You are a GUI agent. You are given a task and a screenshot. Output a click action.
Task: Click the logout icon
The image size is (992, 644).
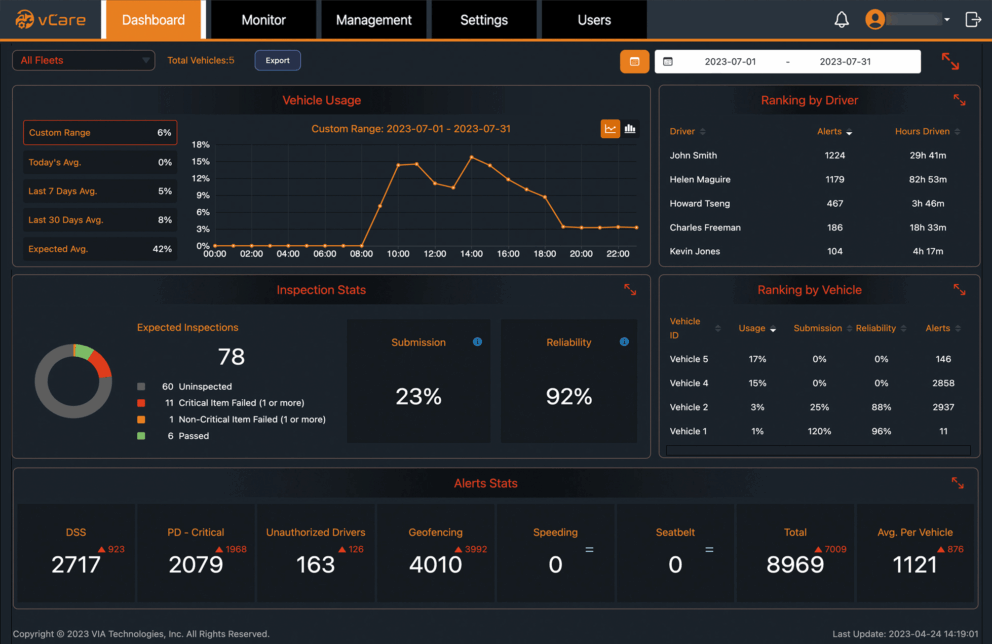point(974,18)
